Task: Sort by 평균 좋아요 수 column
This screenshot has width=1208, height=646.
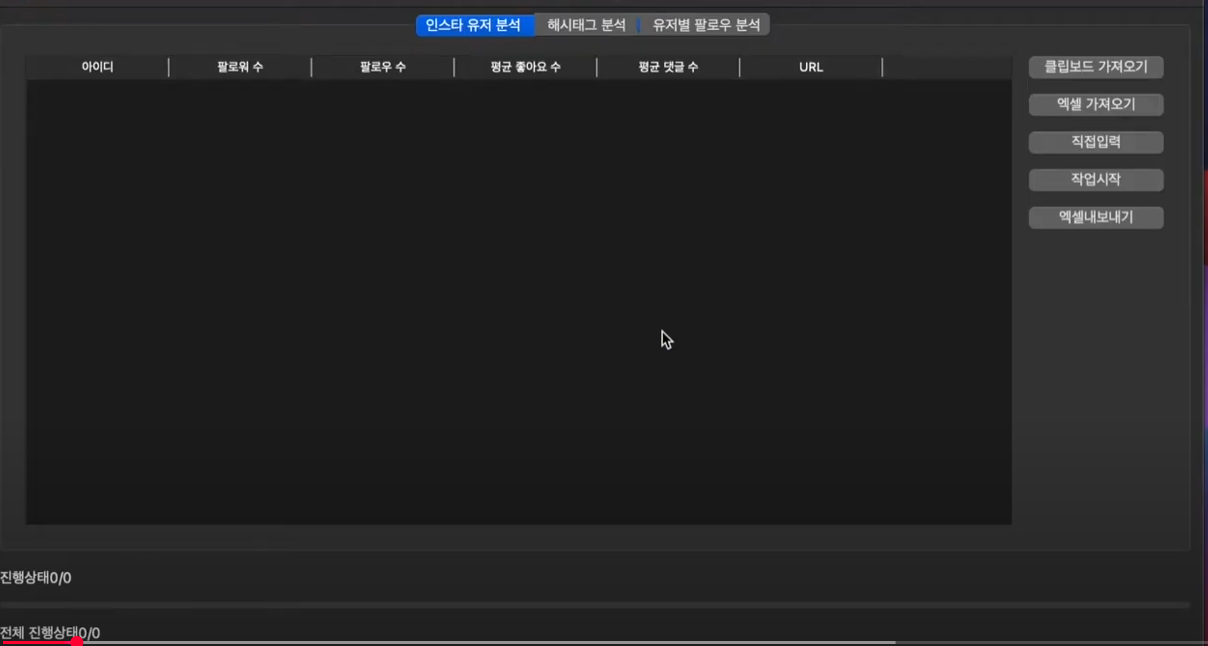Action: tap(525, 67)
